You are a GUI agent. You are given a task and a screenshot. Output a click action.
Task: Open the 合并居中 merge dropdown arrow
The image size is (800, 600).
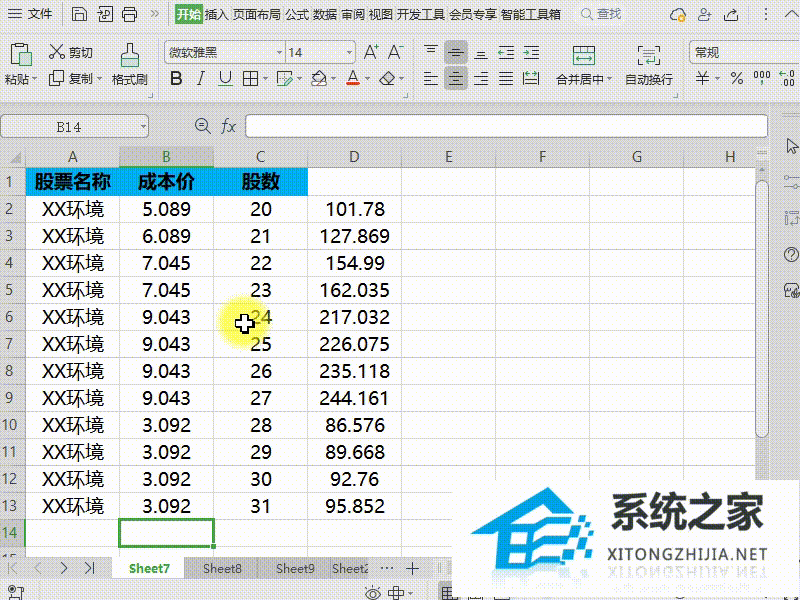(610, 78)
